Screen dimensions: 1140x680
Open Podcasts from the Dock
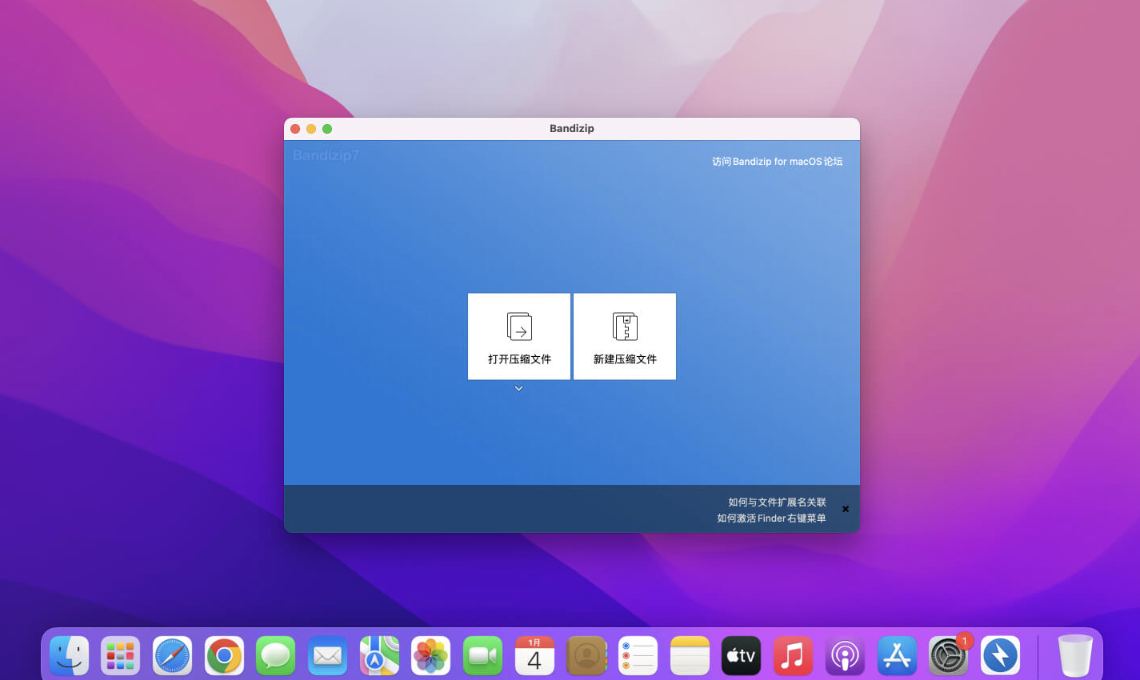844,655
